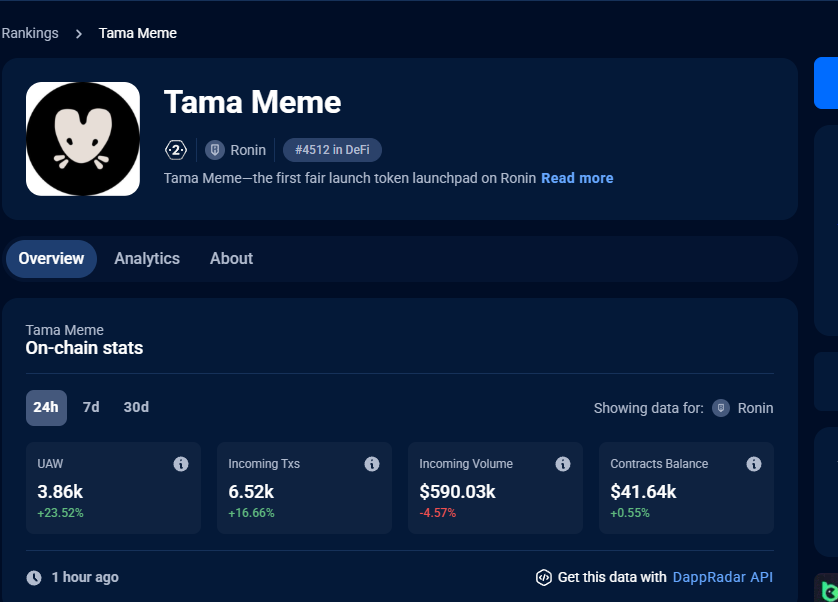Image resolution: width=838 pixels, height=602 pixels.
Task: Switch to the Analytics tab
Action: 147,259
